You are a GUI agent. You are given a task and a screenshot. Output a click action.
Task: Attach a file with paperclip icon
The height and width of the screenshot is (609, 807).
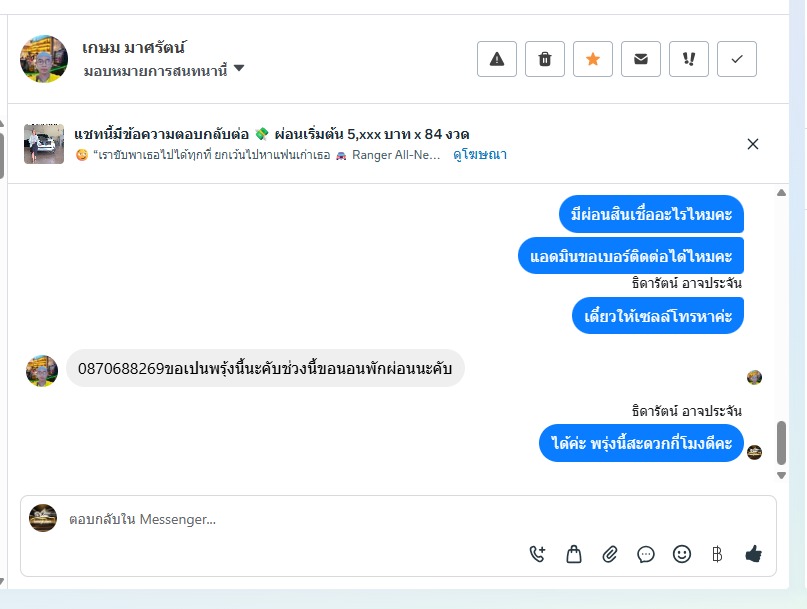pyautogui.click(x=610, y=554)
